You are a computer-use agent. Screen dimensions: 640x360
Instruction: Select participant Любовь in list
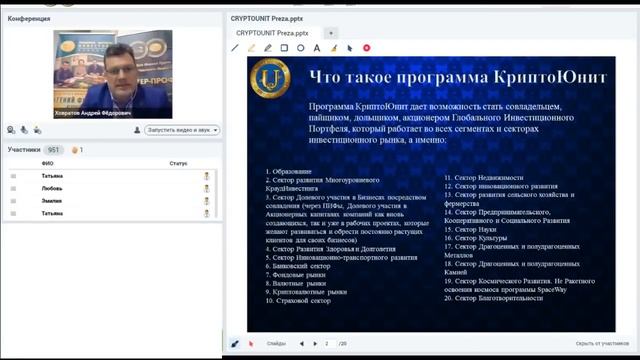[52, 189]
